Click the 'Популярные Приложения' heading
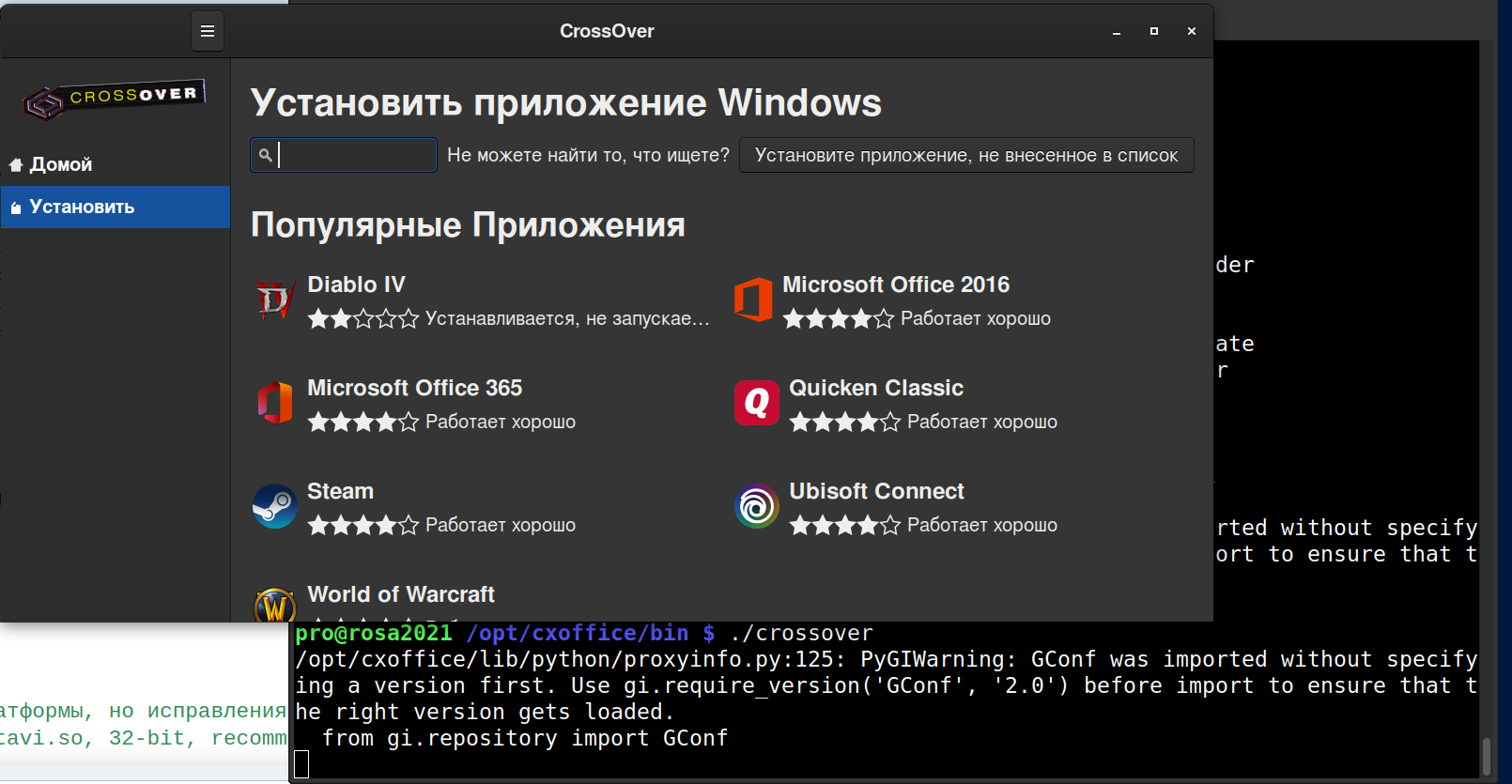This screenshot has width=1512, height=784. (468, 225)
